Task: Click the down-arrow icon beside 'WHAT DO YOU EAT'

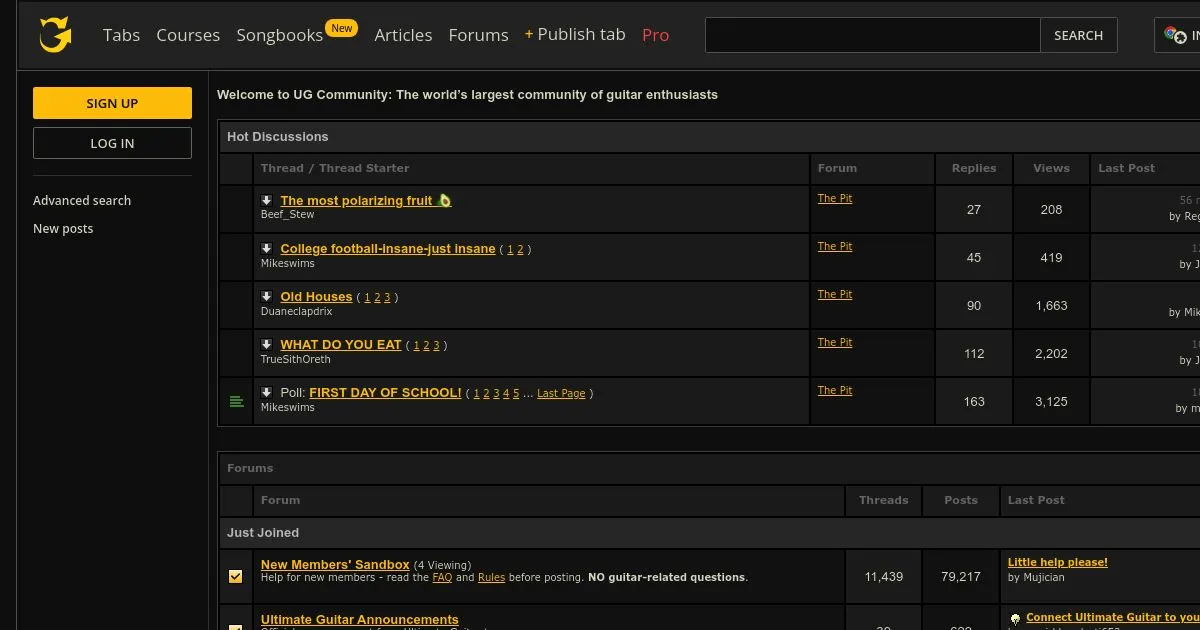Action: (267, 344)
